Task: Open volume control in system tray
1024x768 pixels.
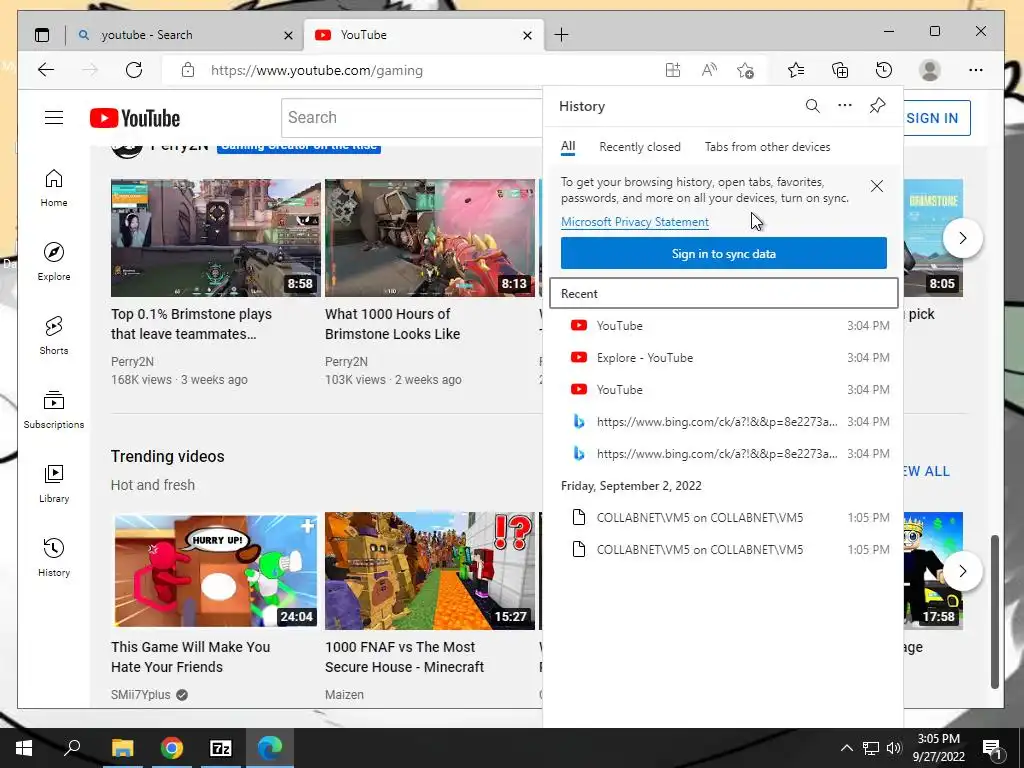Action: click(894, 748)
